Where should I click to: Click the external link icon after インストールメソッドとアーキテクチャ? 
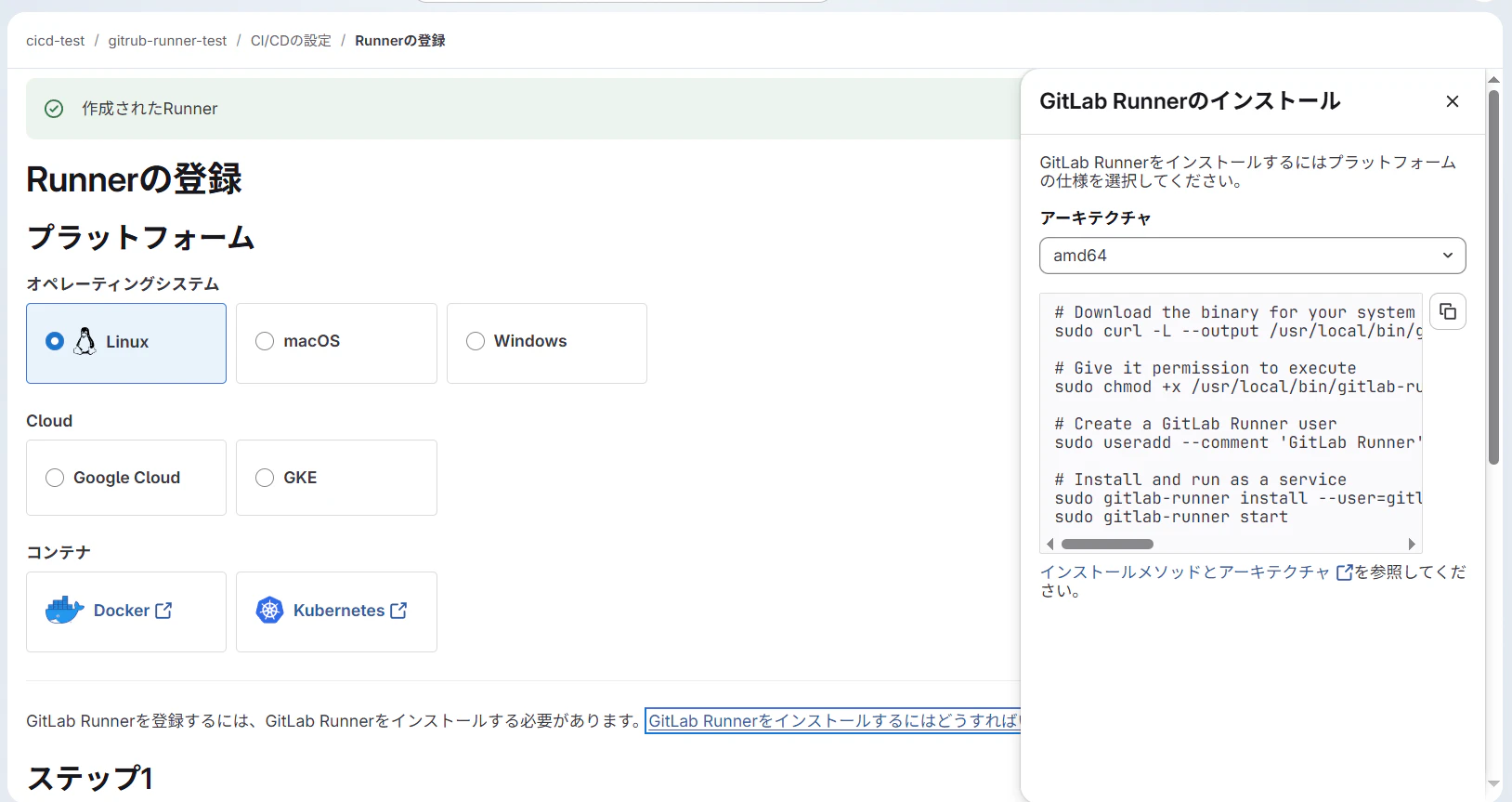pyautogui.click(x=1344, y=572)
